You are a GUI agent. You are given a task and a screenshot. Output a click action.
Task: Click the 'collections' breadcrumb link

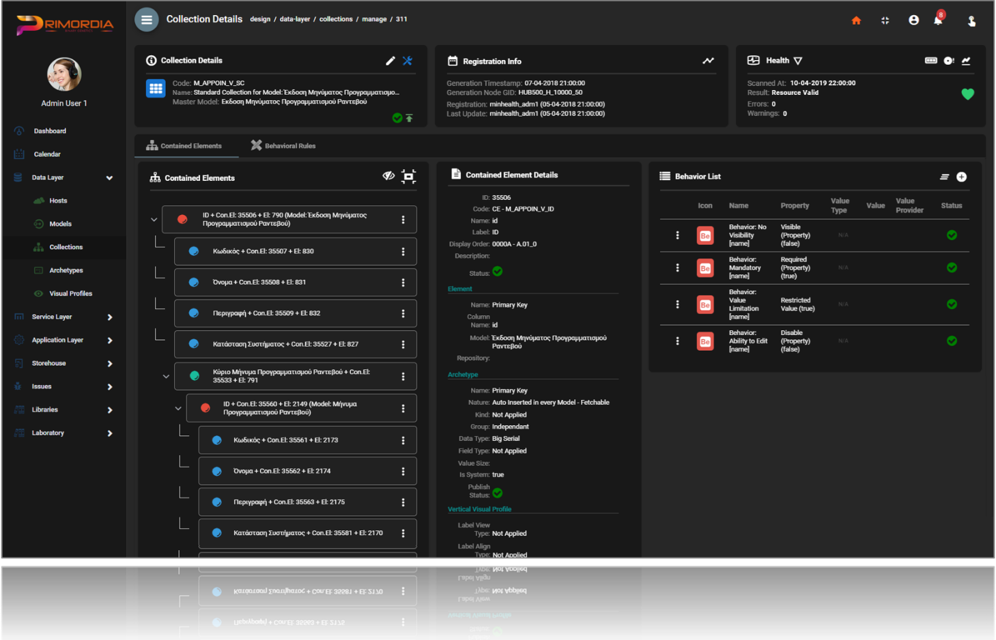coord(335,19)
